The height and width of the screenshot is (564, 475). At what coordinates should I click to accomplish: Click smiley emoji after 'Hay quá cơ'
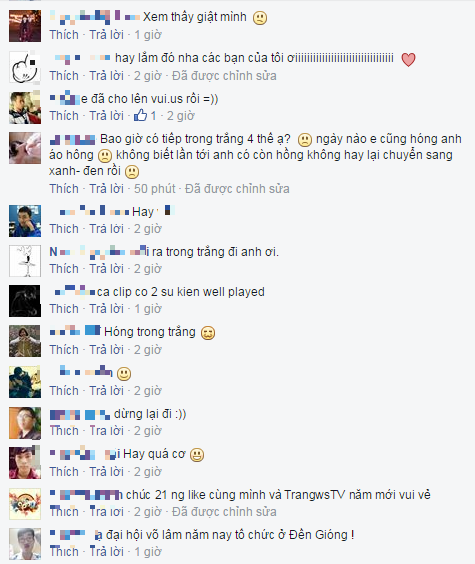point(197,455)
